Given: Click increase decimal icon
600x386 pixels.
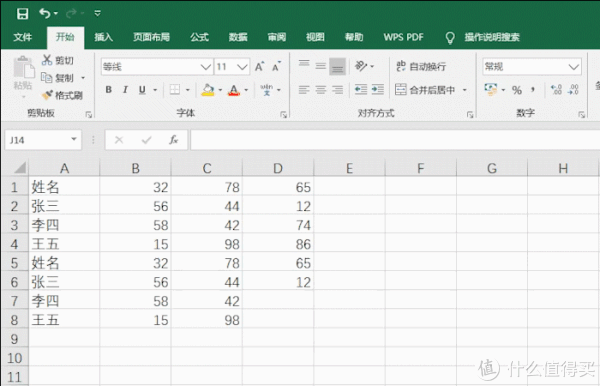Looking at the screenshot, I should (x=556, y=90).
